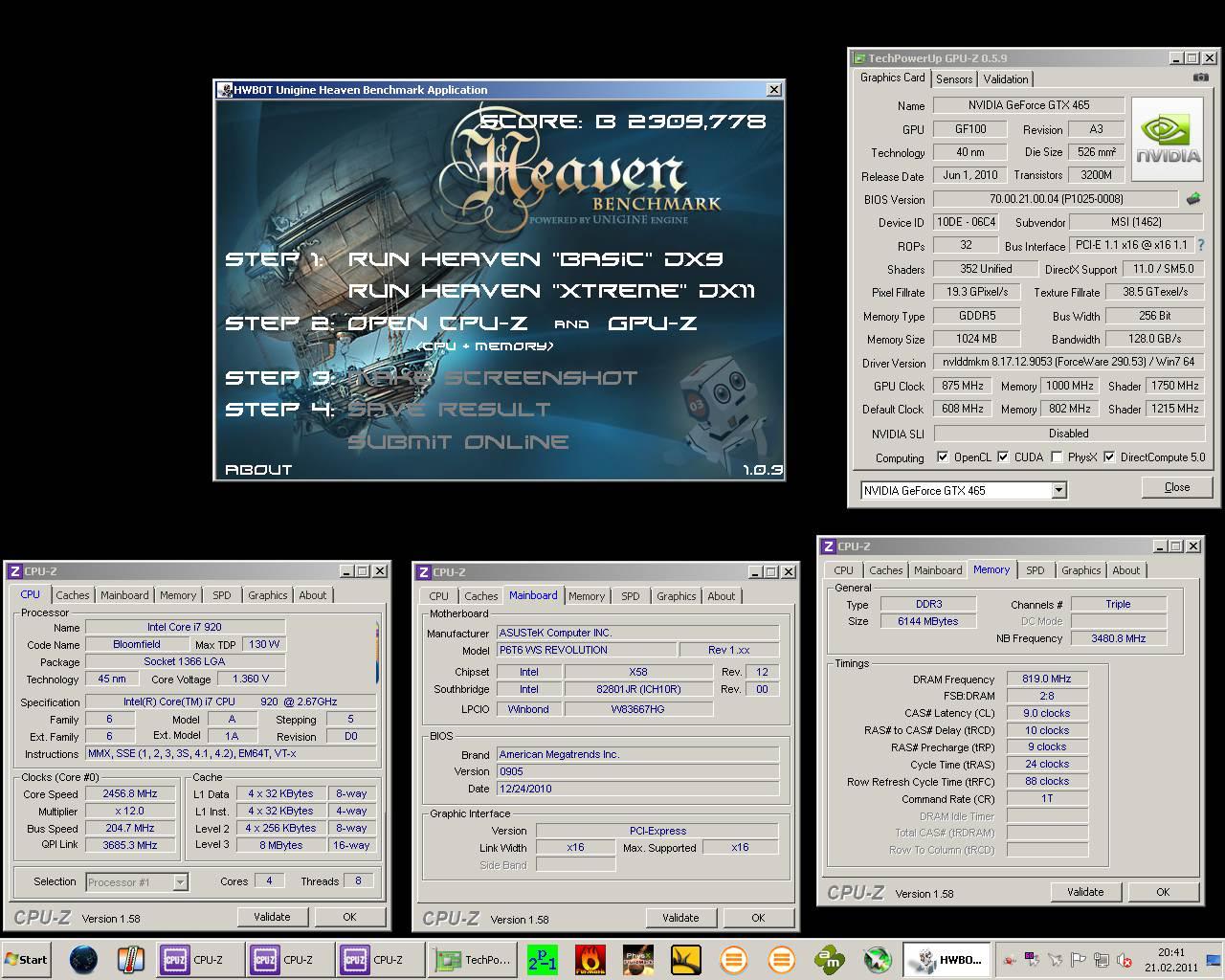The width and height of the screenshot is (1225, 980).
Task: Toggle the OpenCL checkbox
Action: tap(943, 457)
